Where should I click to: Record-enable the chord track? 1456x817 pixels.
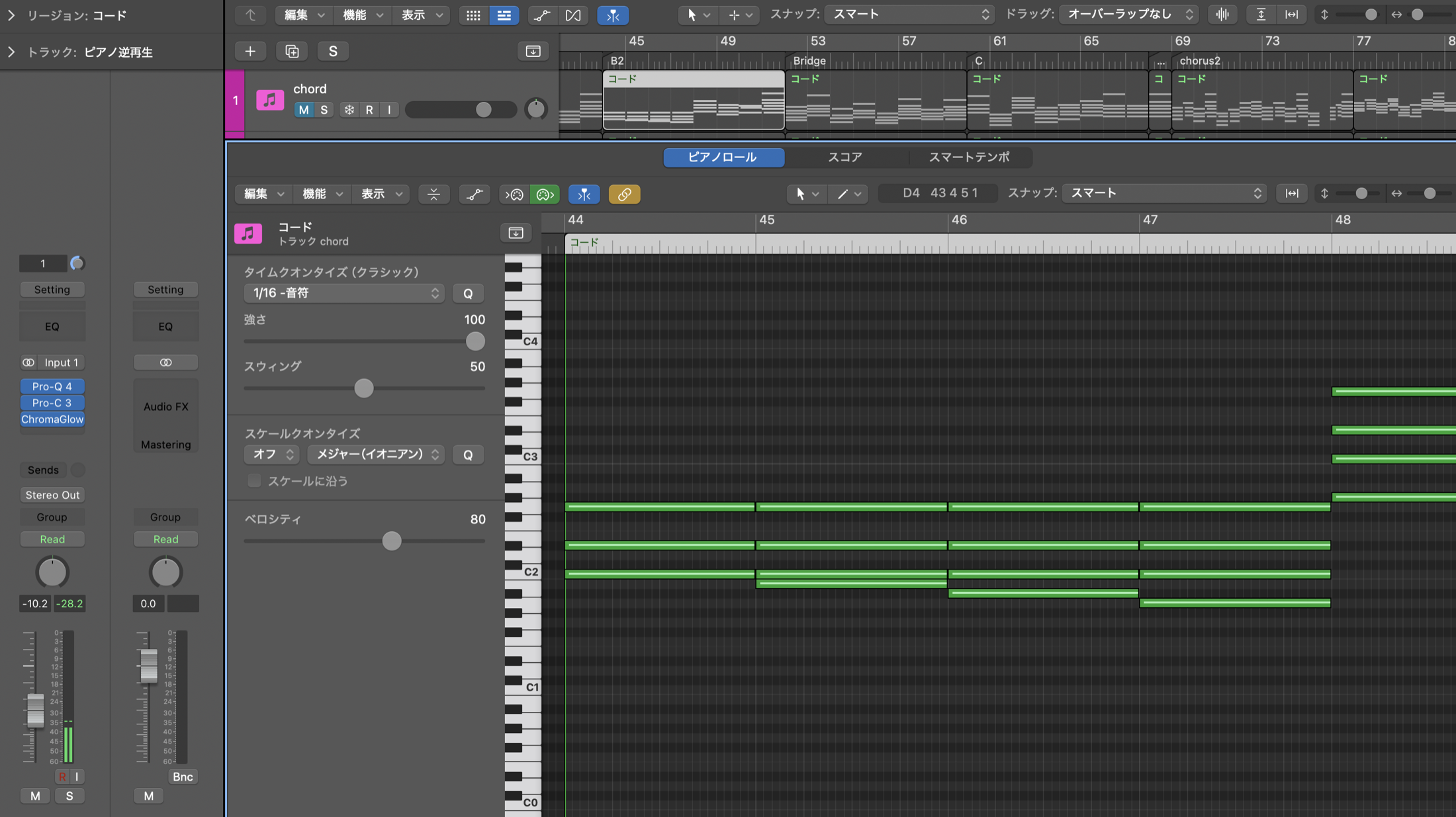click(x=369, y=110)
